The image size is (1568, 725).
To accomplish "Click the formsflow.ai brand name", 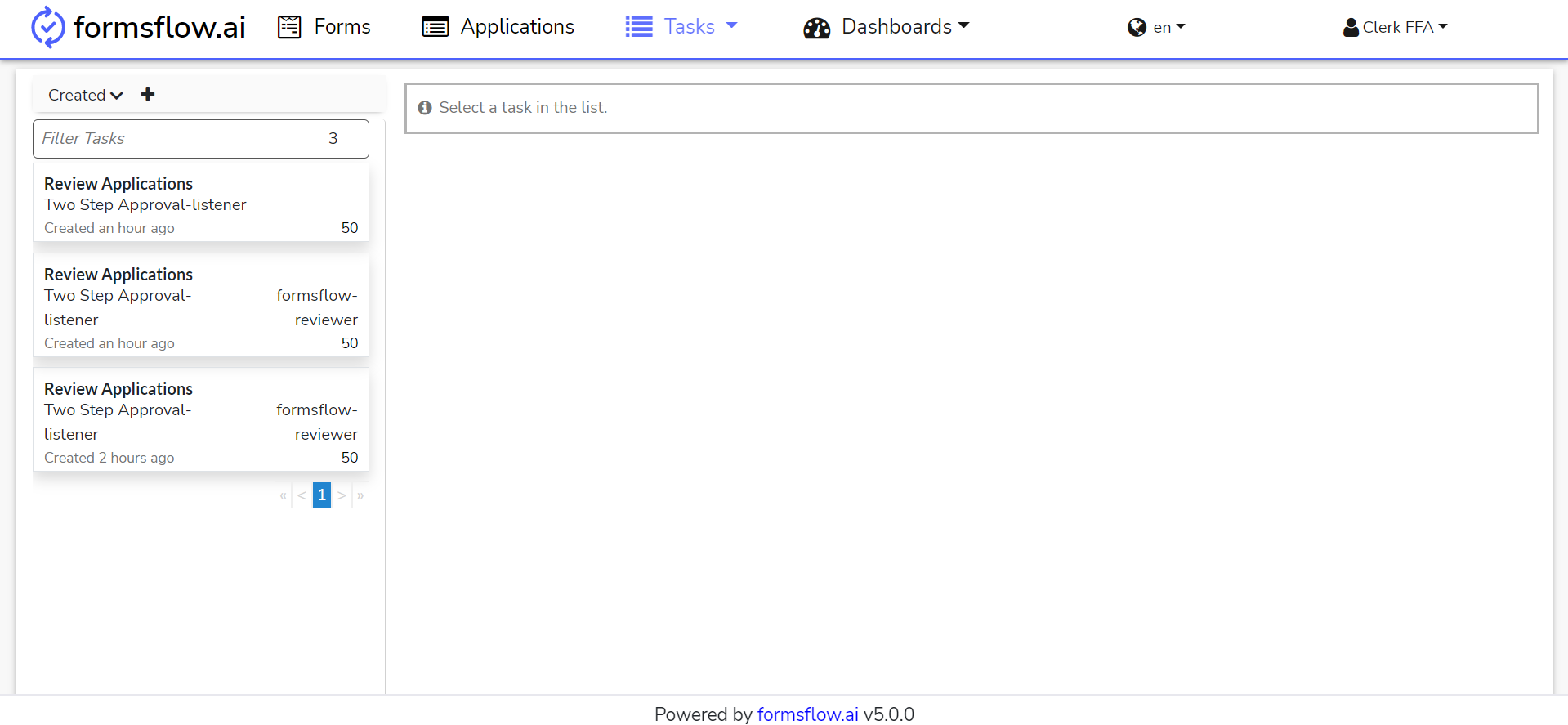I will point(159,27).
